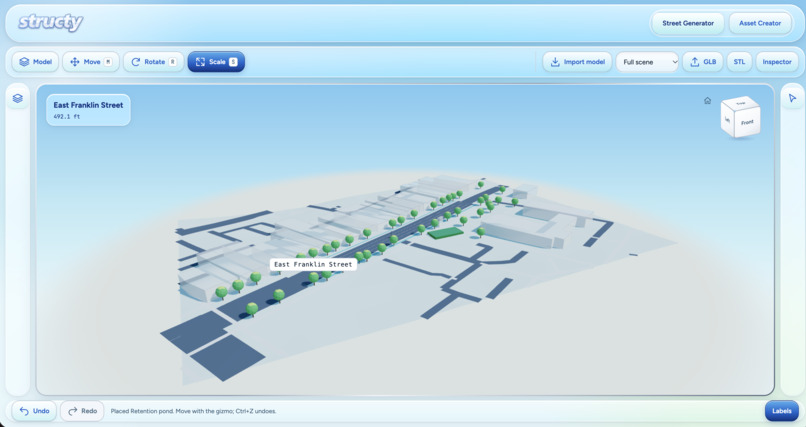The image size is (806, 427).
Task: Select the green retention pond in scene
Action: pyautogui.click(x=446, y=233)
